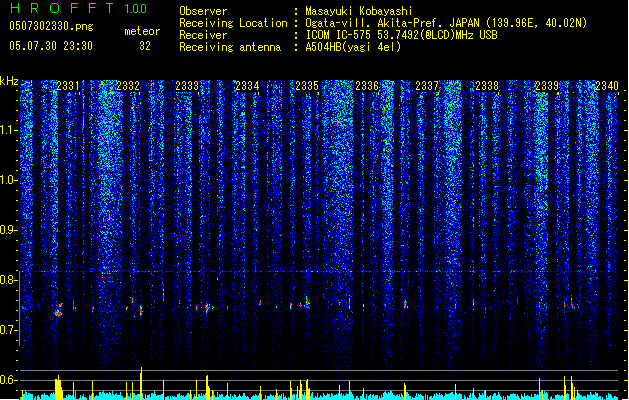Click the 'meteor' count label
The image size is (629, 400).
(x=142, y=31)
